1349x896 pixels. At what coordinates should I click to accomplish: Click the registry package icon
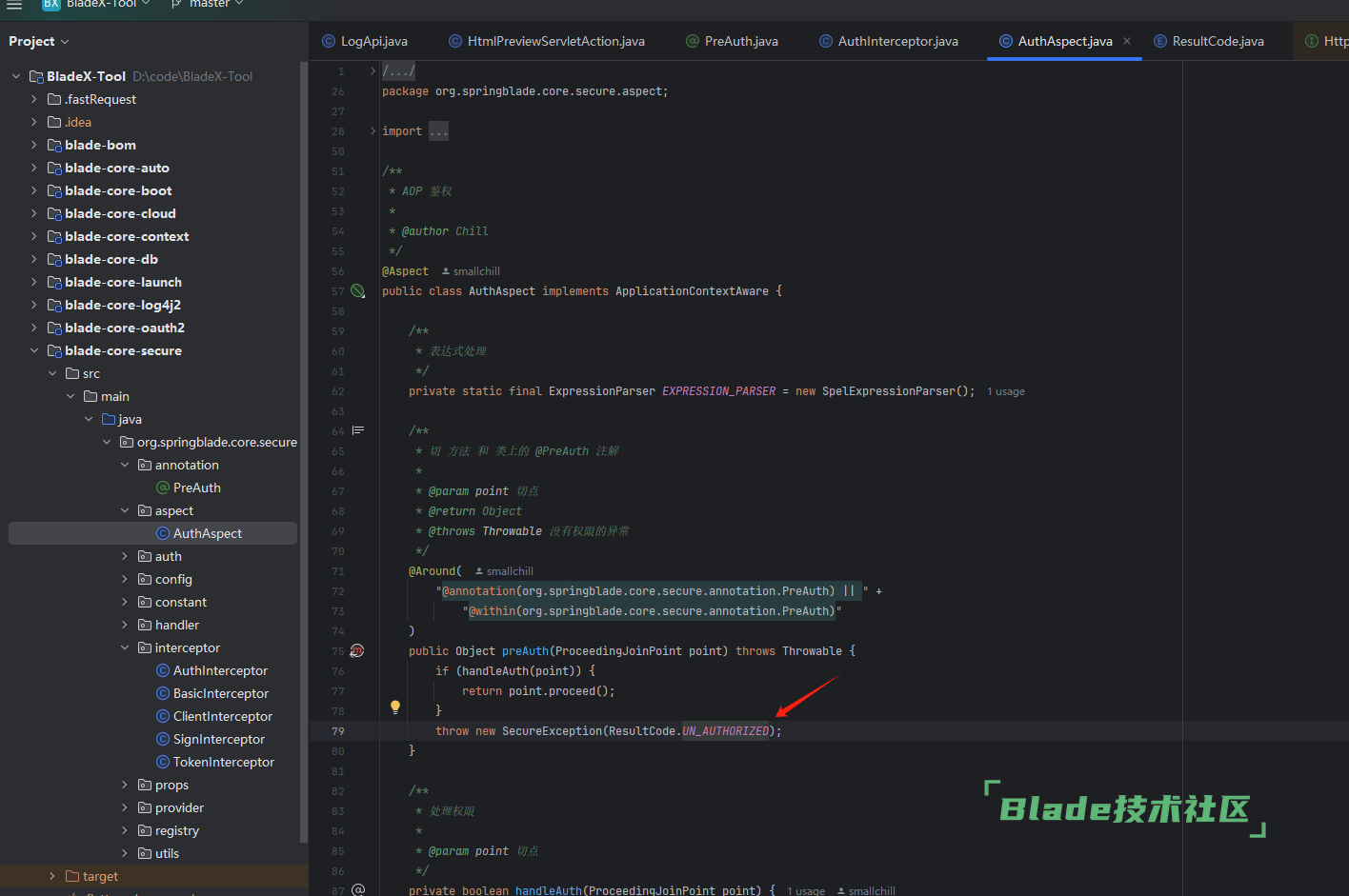click(145, 830)
